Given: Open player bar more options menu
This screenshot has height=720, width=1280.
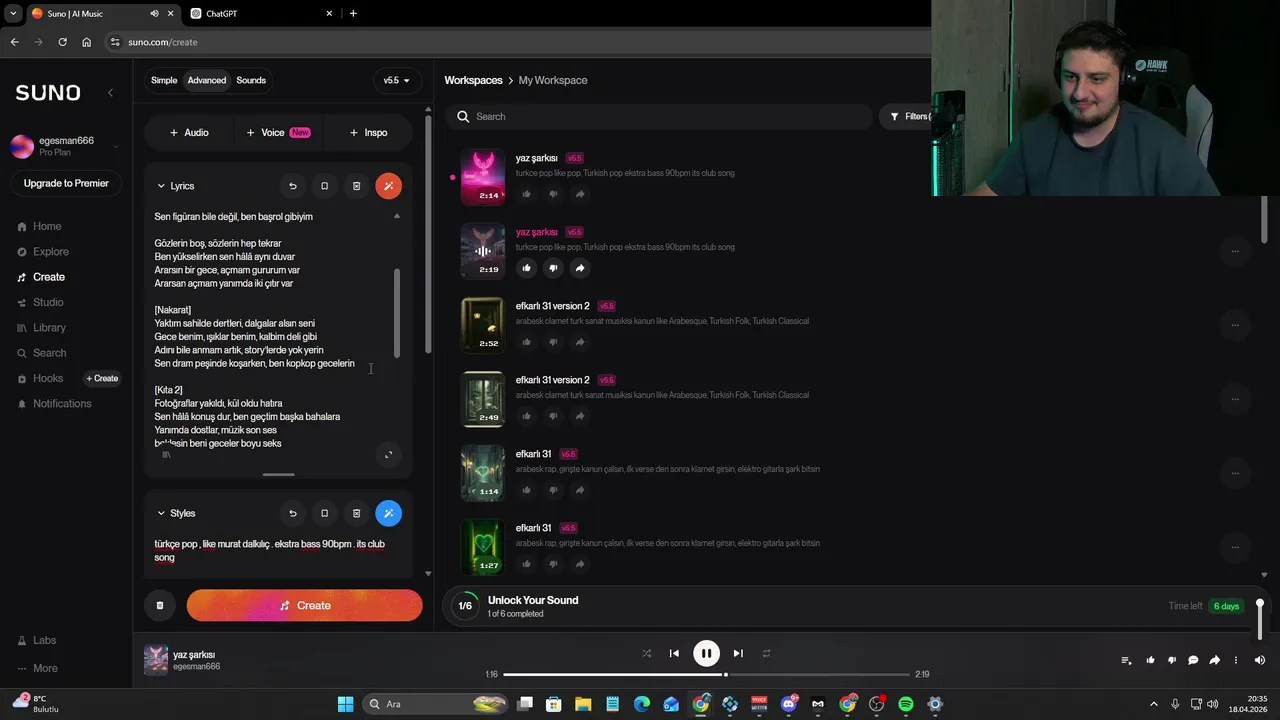Looking at the screenshot, I should point(1236,660).
